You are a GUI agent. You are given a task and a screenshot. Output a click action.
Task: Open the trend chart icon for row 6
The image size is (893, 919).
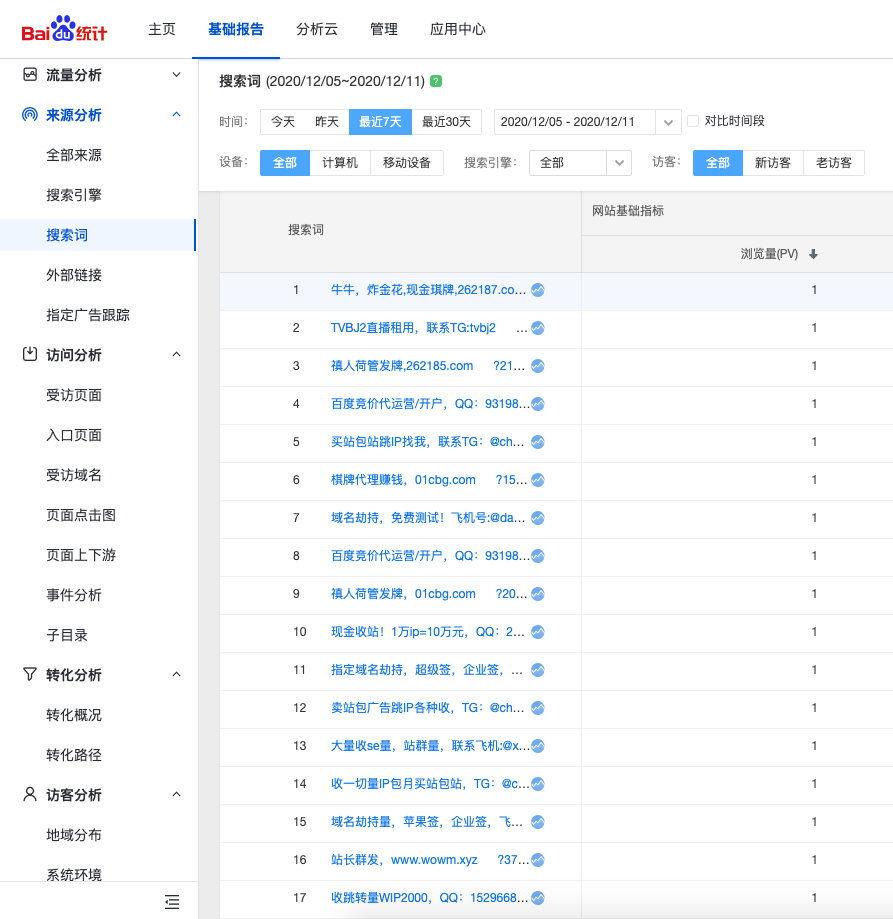coord(538,480)
